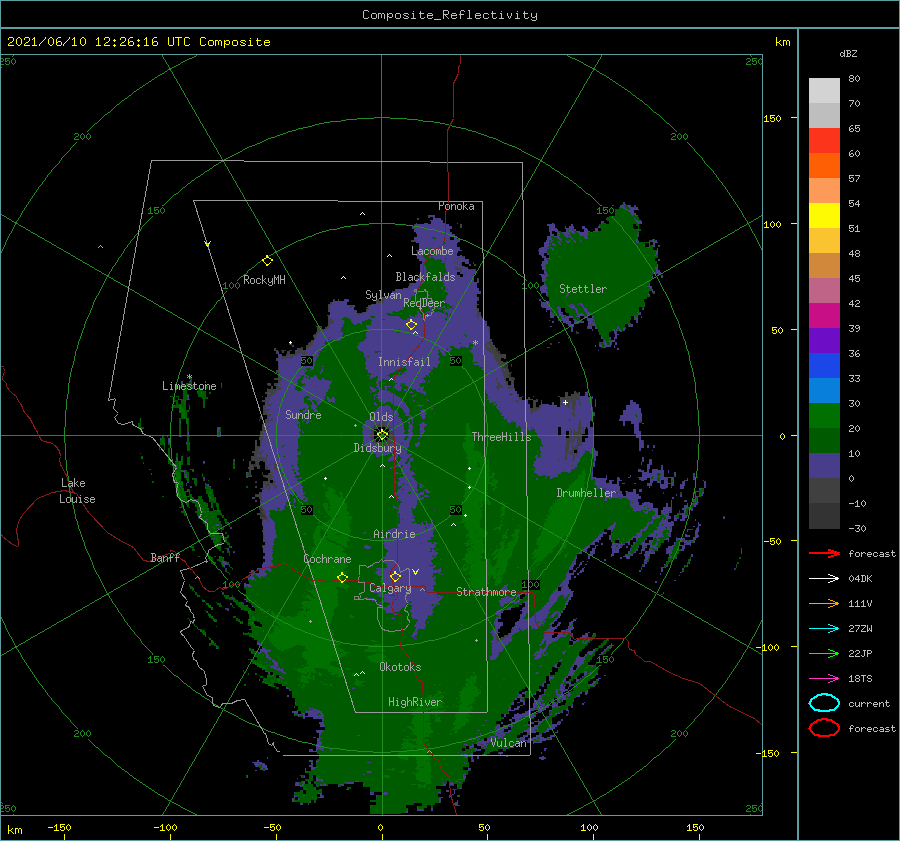Select the magenta 39-42 dBZ color band
This screenshot has height=841, width=900.
[824, 316]
